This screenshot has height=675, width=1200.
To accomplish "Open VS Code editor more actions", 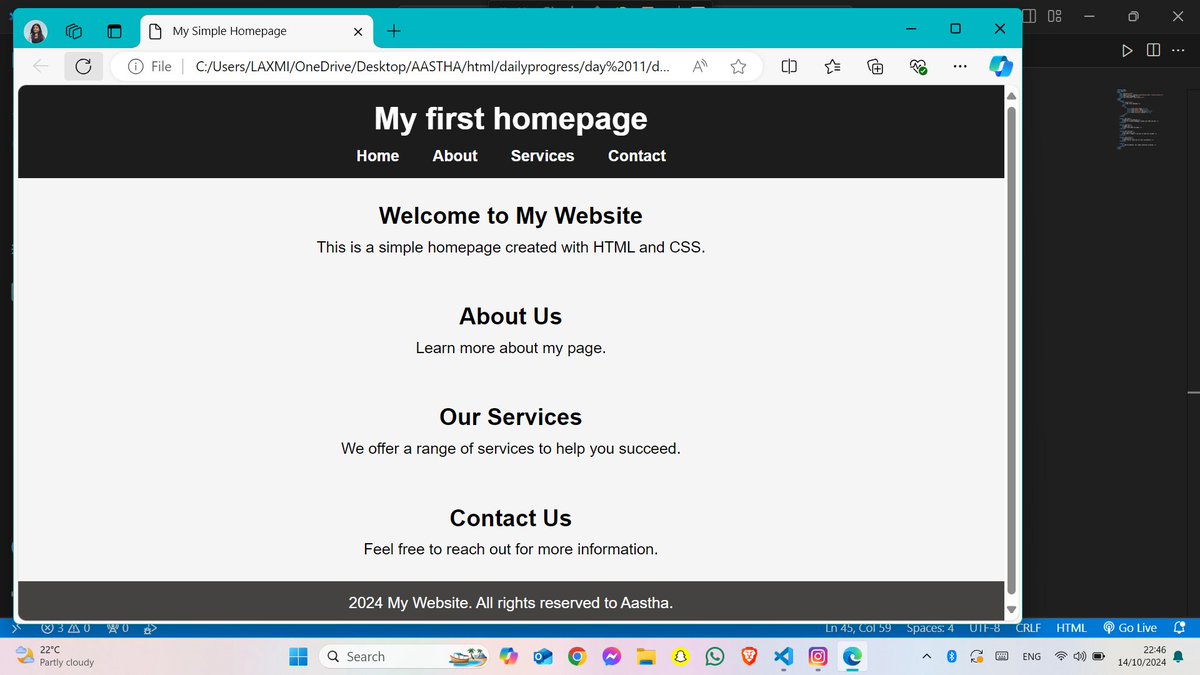I will coord(1176,50).
